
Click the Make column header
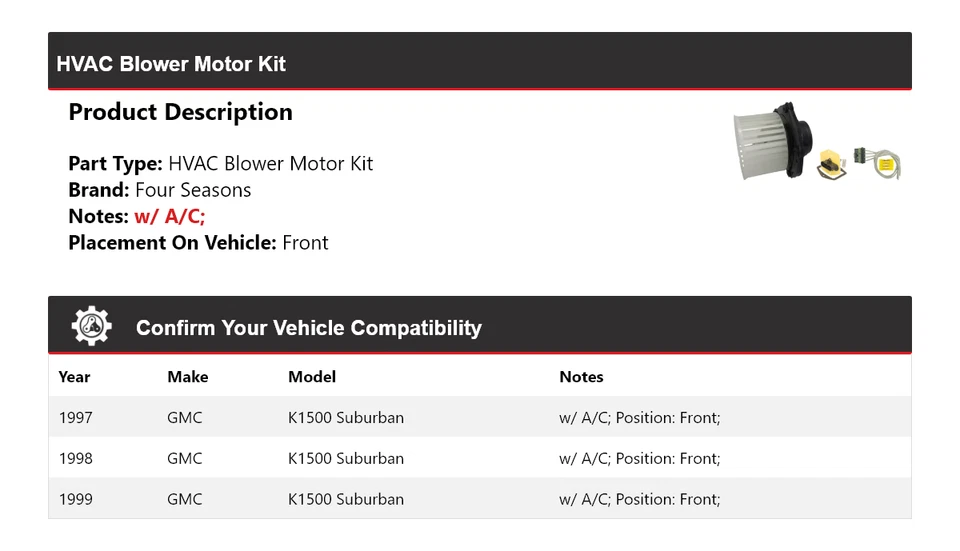187,377
